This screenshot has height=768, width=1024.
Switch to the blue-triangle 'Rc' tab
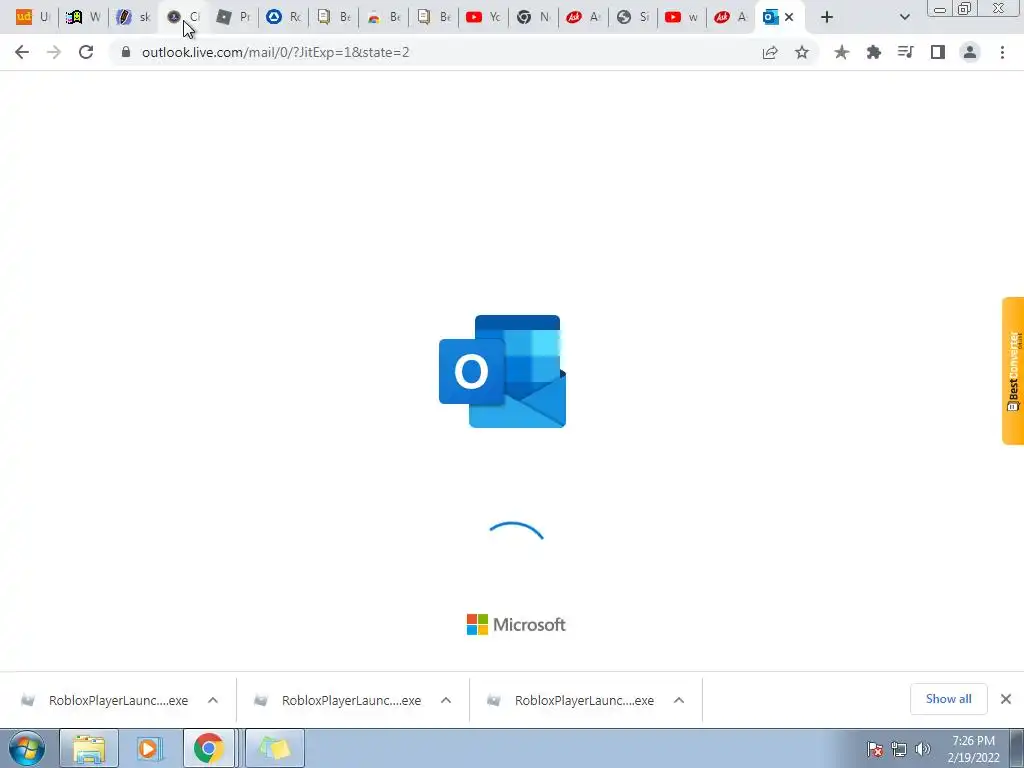click(283, 17)
